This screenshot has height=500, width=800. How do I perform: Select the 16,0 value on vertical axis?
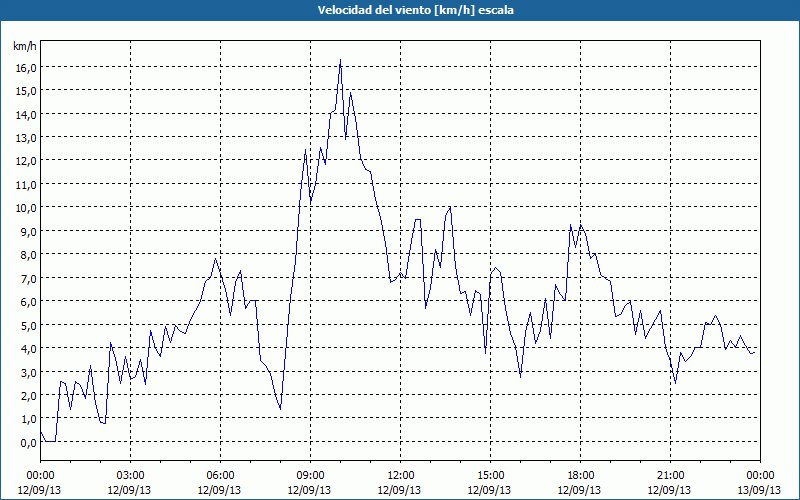tap(28, 67)
